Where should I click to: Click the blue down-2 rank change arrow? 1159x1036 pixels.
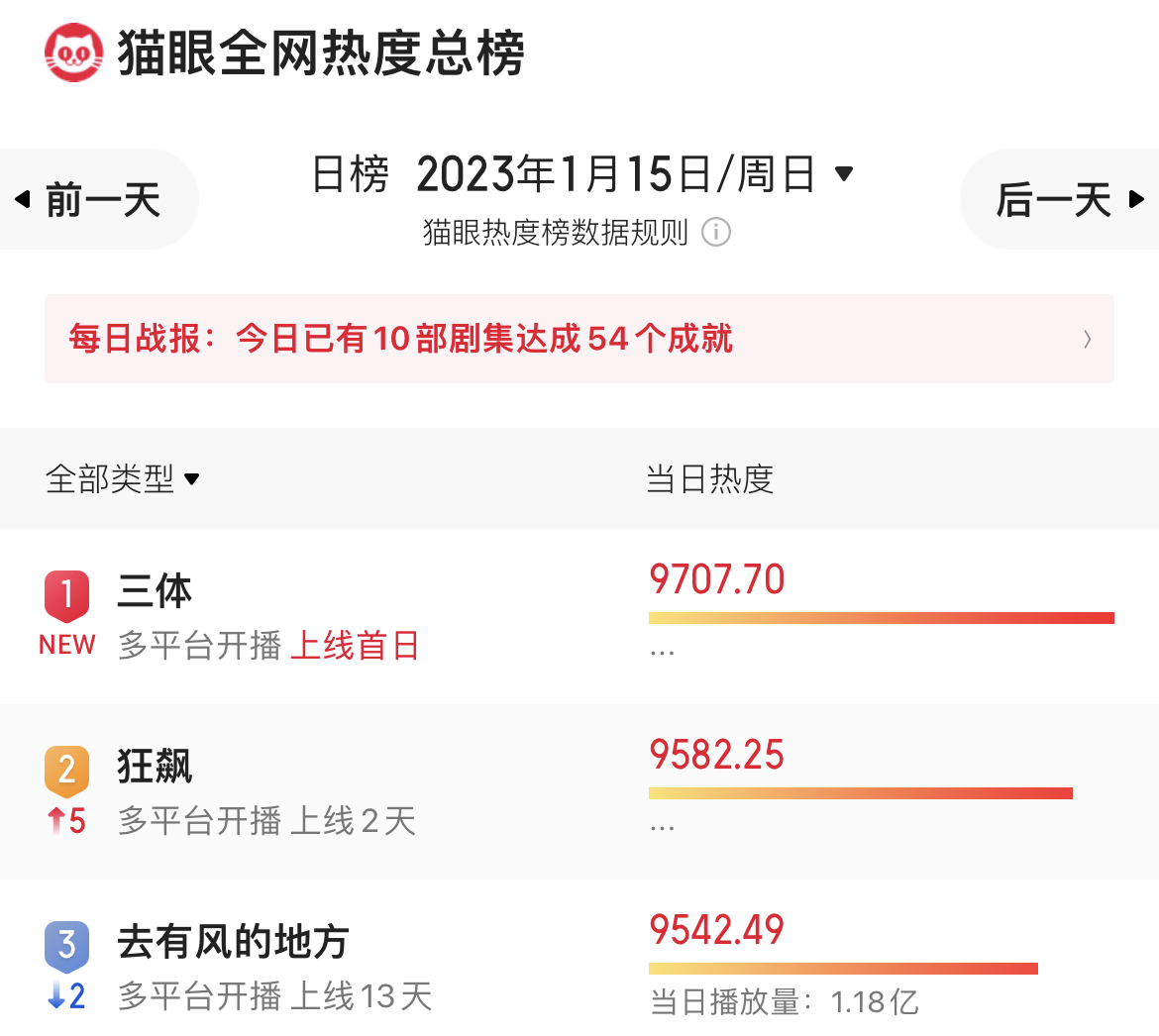coord(56,995)
